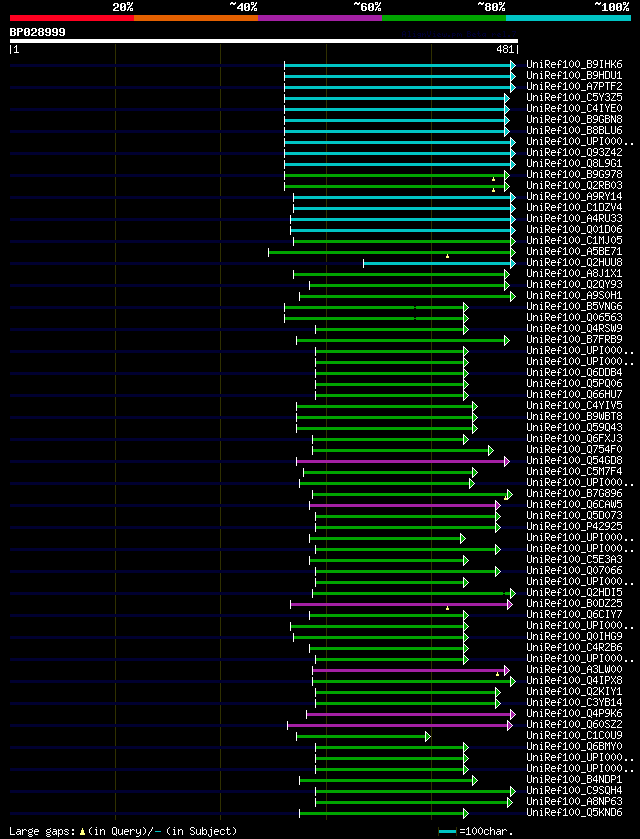Click UniRef100_Q06563 hit name
This screenshot has height=839, width=640.
[574, 318]
